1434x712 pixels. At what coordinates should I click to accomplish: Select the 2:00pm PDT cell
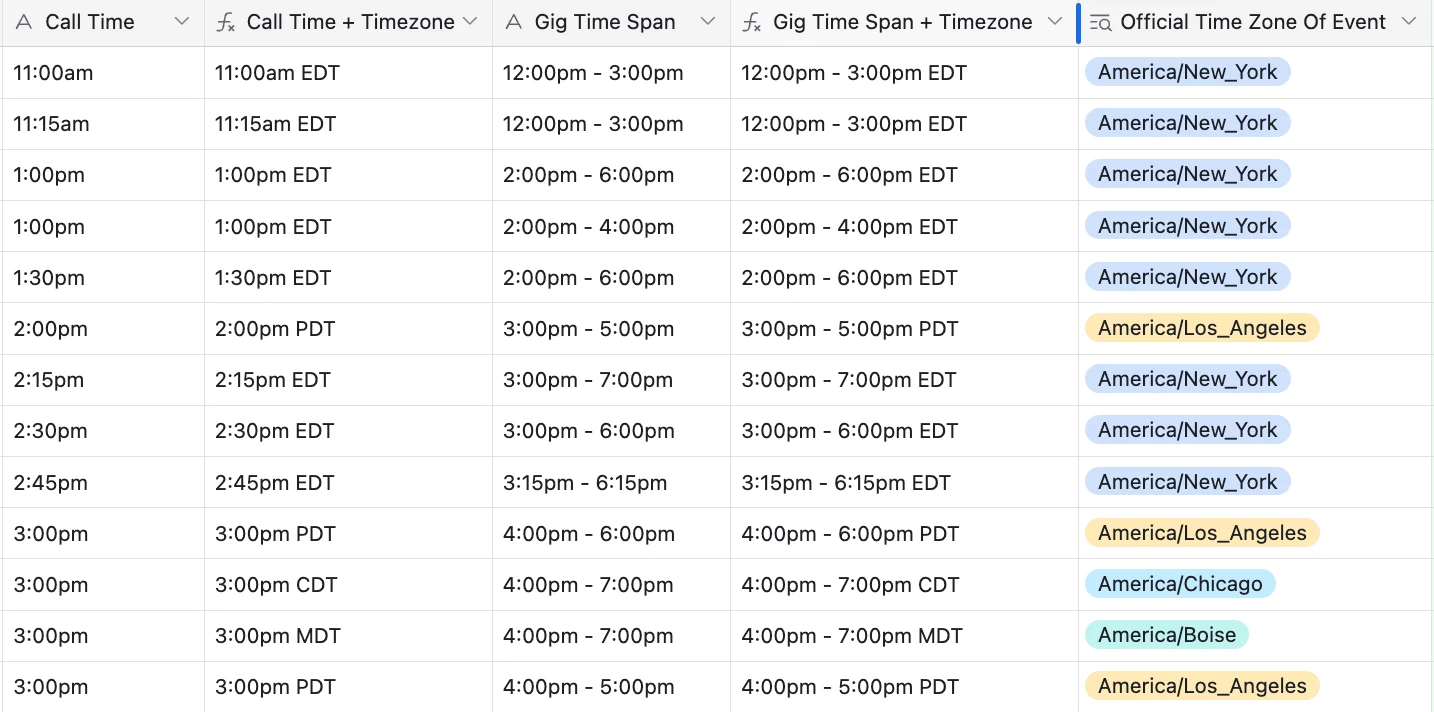point(348,329)
